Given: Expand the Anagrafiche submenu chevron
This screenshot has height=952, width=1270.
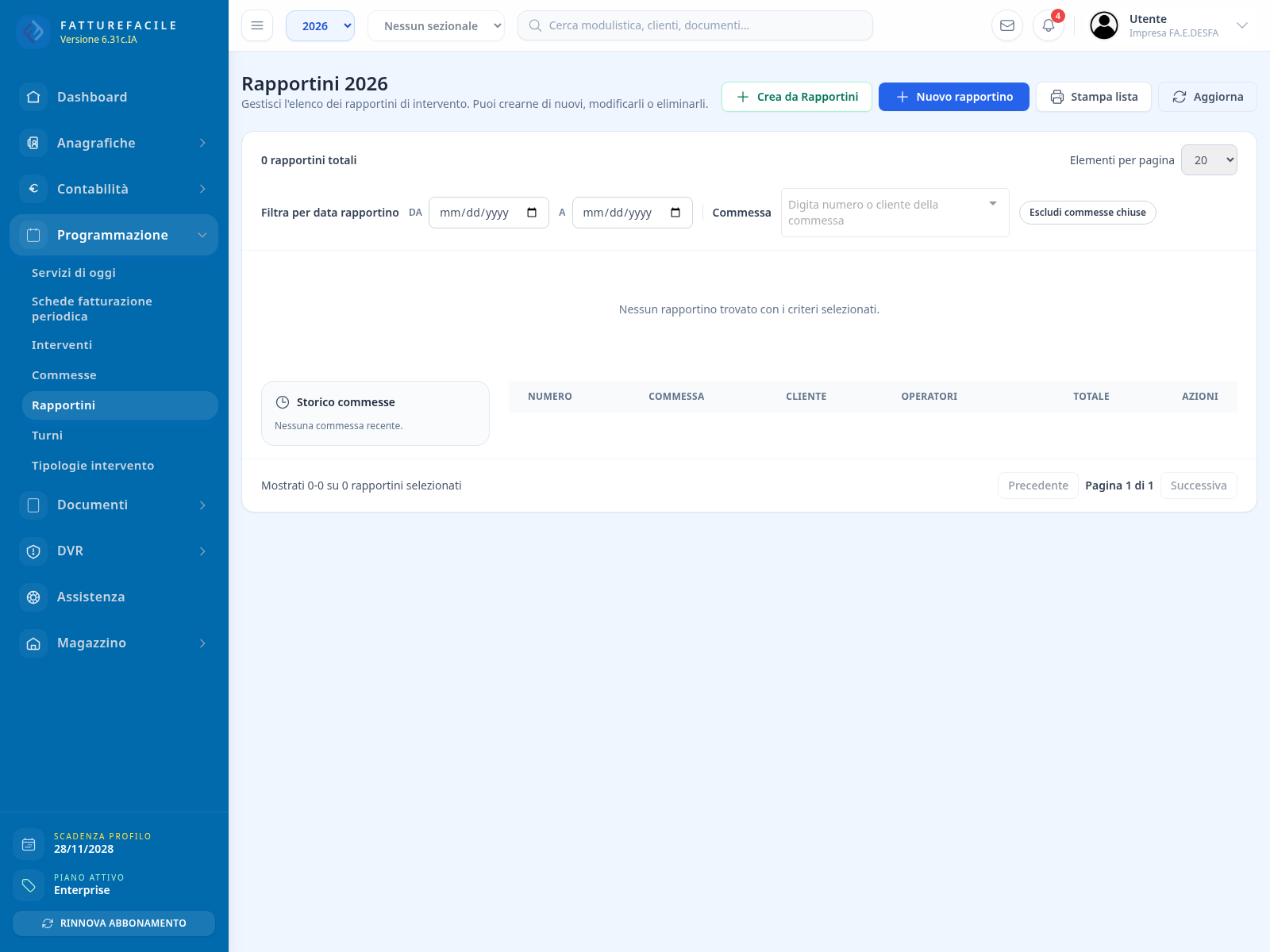Looking at the screenshot, I should point(202,143).
